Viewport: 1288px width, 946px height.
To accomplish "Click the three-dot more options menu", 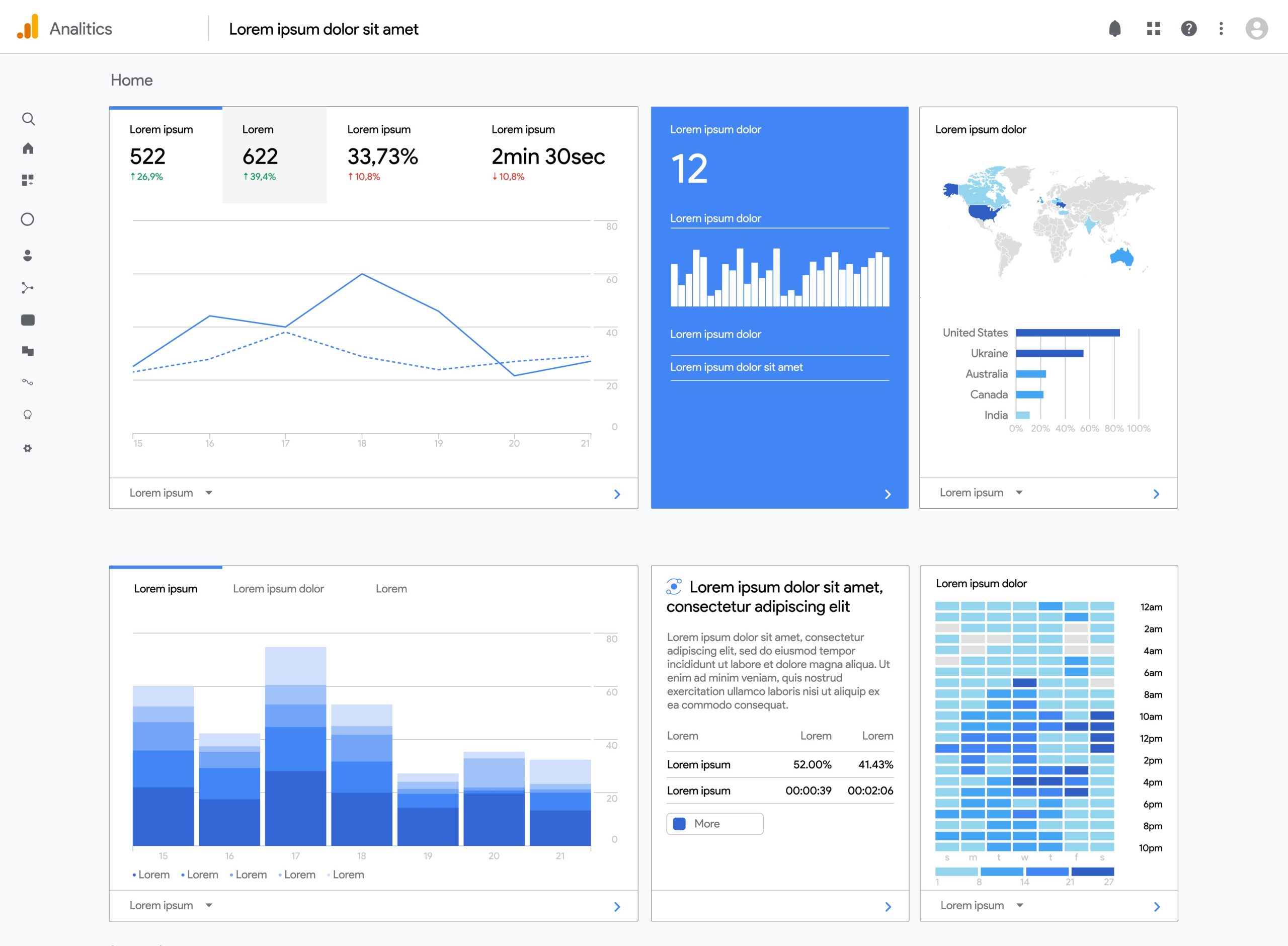I will [x=1221, y=29].
